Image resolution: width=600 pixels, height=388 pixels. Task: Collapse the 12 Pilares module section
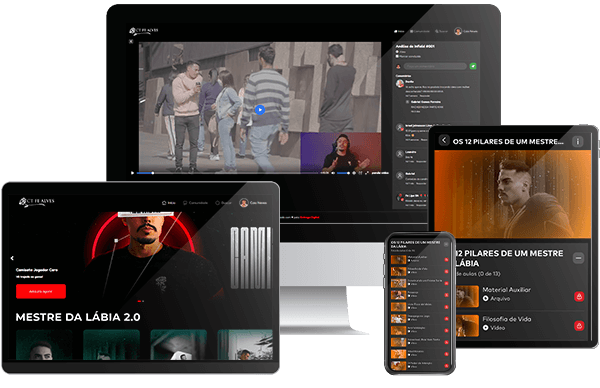(x=578, y=258)
